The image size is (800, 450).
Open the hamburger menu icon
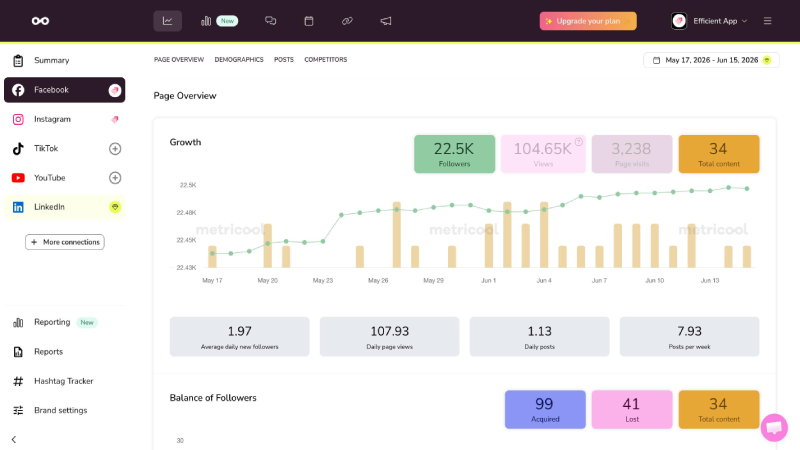pos(767,21)
